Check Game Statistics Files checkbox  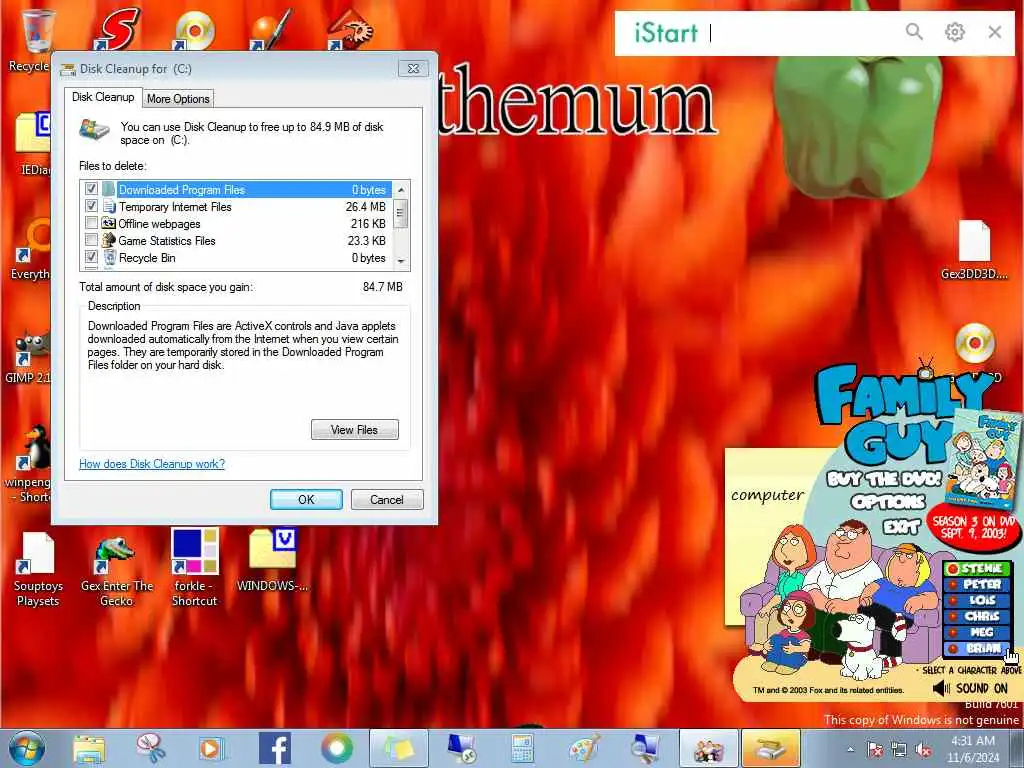tap(91, 240)
